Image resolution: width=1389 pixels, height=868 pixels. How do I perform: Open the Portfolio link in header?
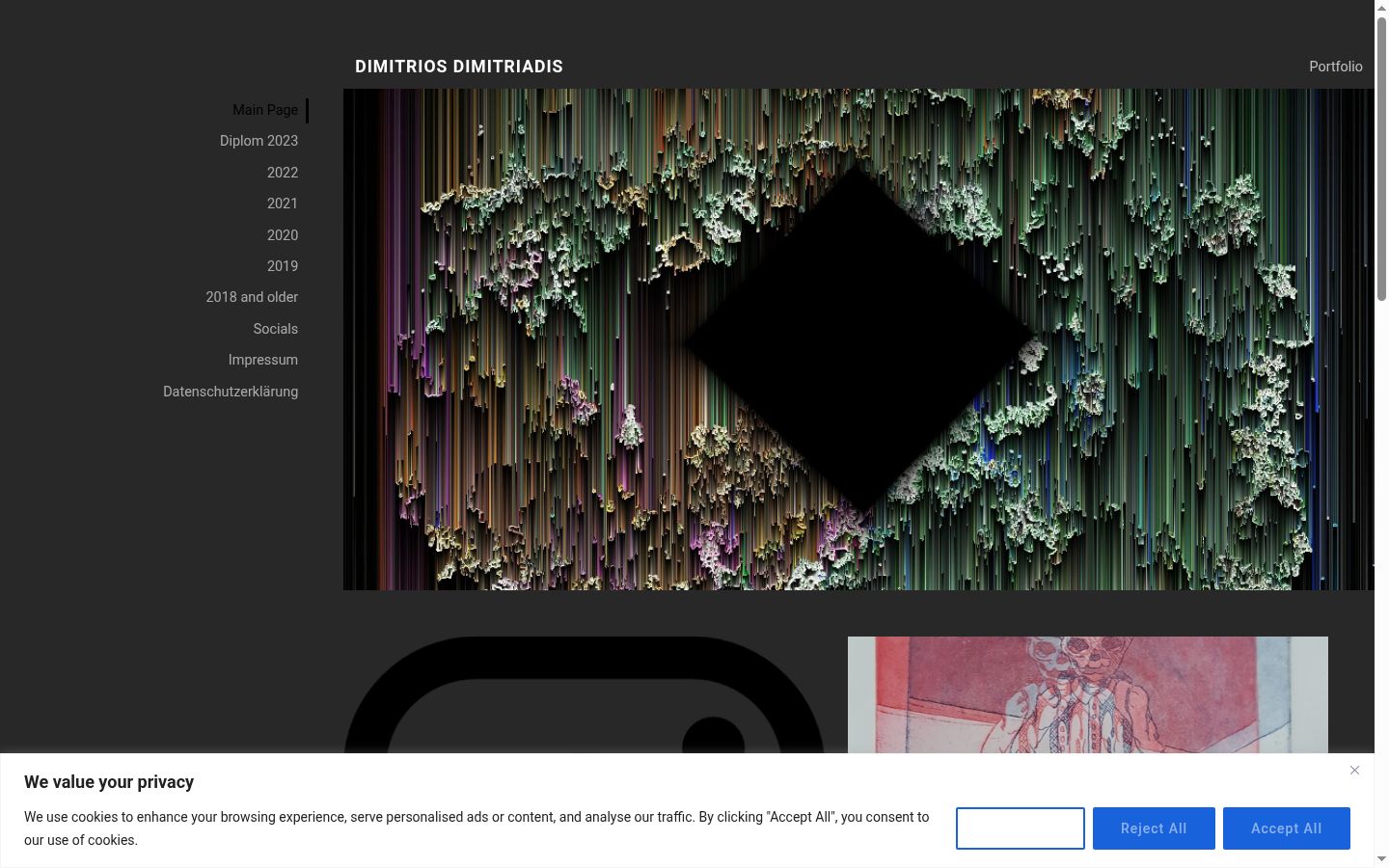pos(1336,67)
